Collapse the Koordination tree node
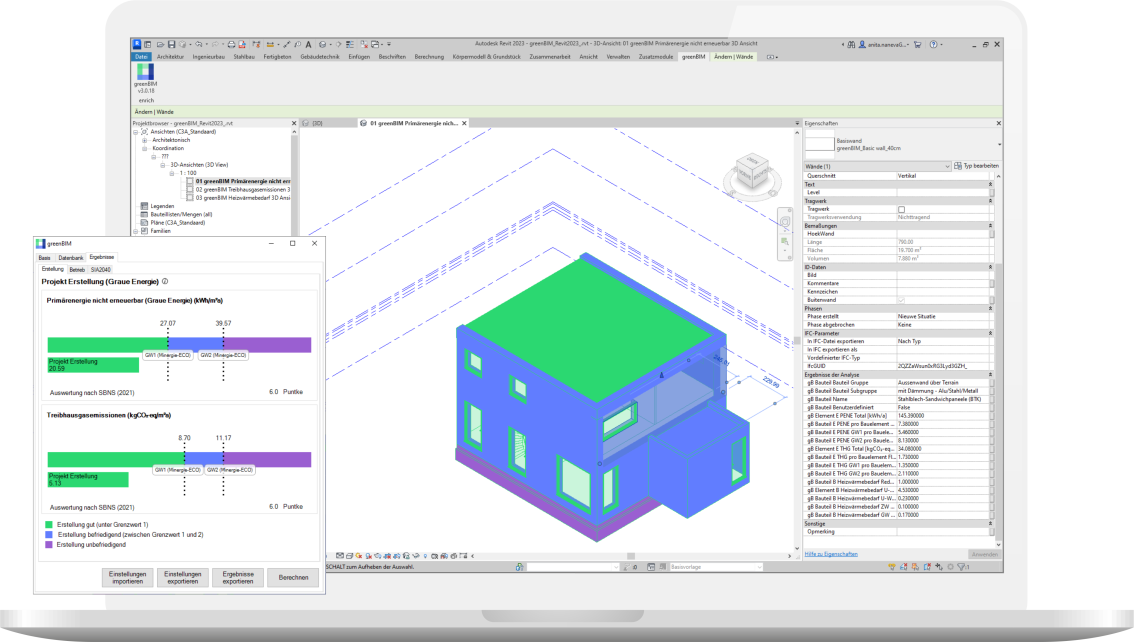Image resolution: width=1134 pixels, height=642 pixels. tap(145, 148)
